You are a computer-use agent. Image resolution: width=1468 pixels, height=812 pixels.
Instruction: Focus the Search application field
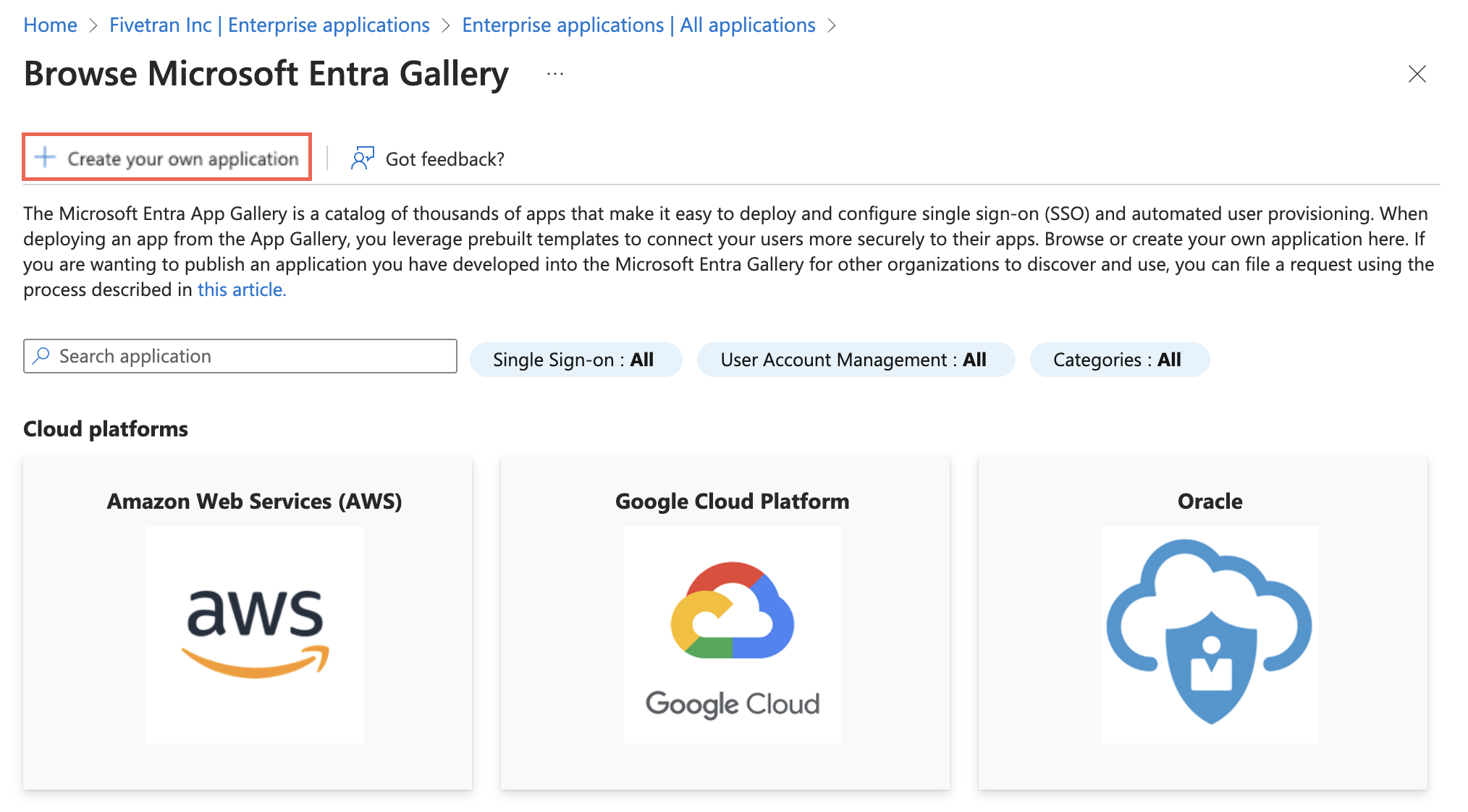[240, 356]
